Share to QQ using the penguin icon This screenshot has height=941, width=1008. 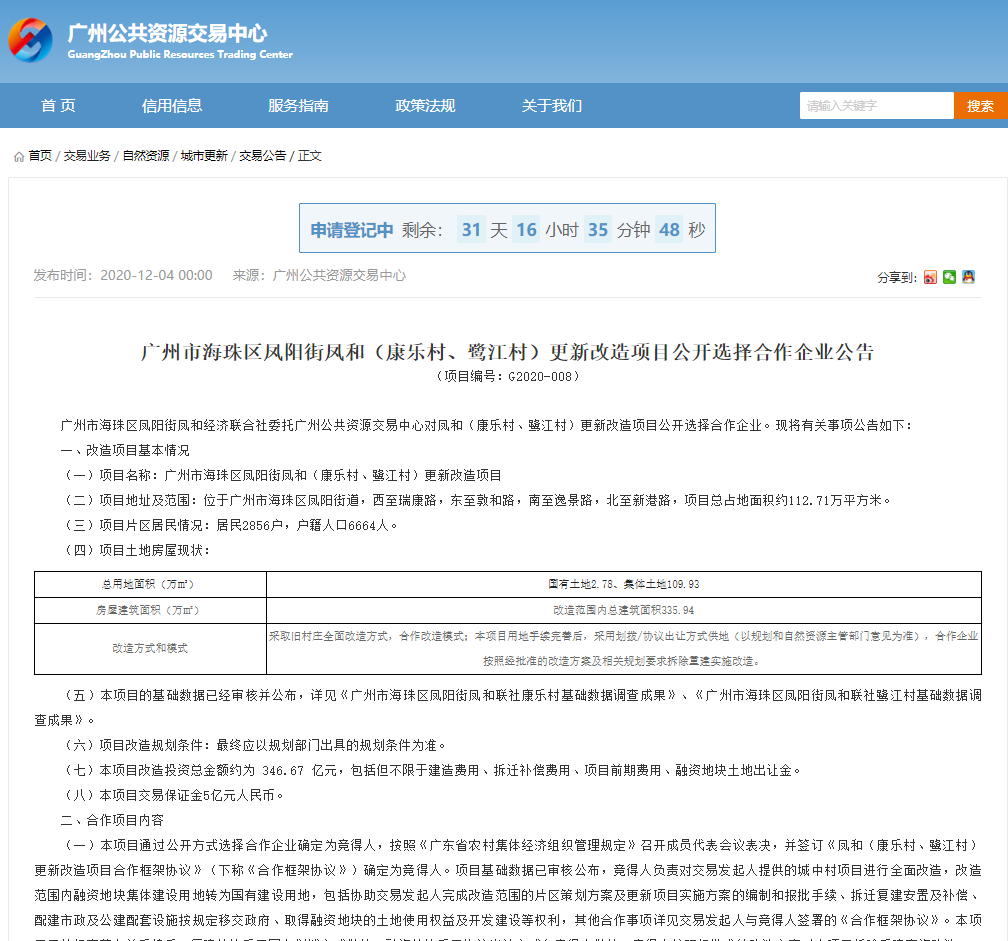click(968, 277)
